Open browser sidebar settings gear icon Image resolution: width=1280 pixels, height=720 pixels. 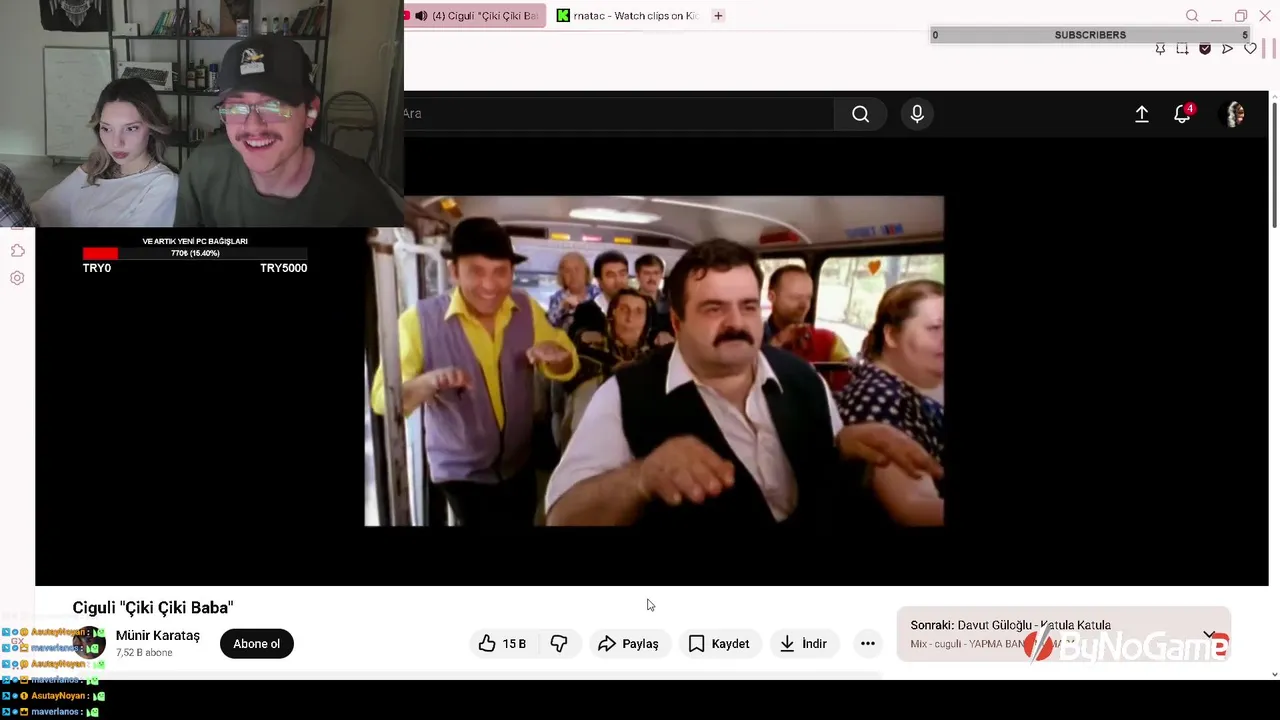(17, 278)
